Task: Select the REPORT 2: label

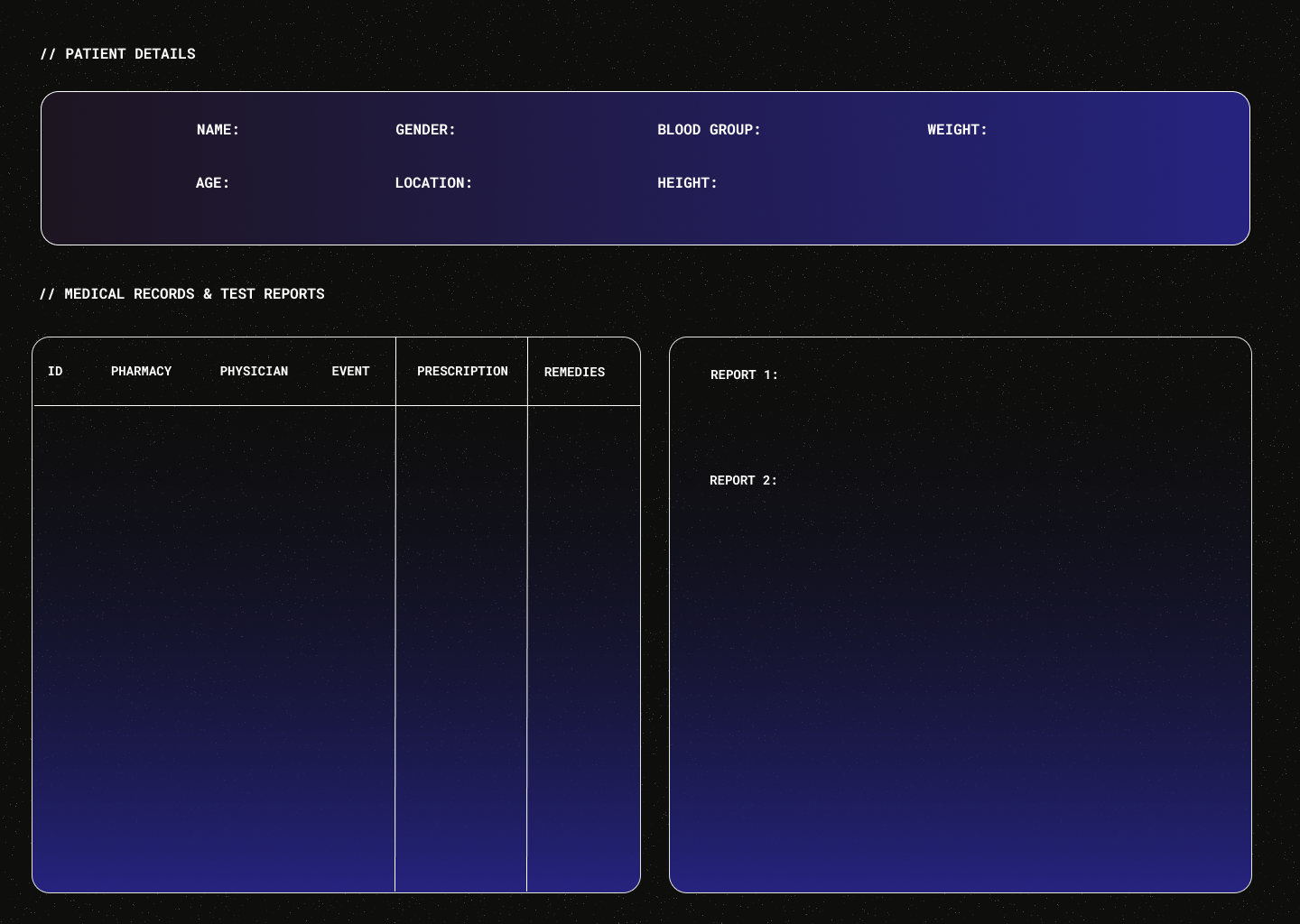Action: pos(743,480)
